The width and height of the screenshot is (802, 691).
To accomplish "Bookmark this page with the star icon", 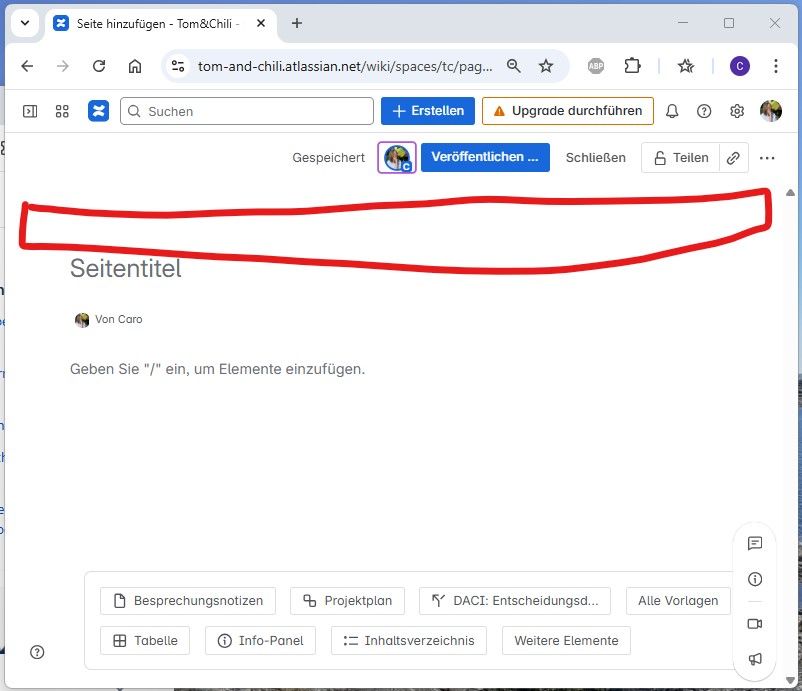I will tap(546, 66).
